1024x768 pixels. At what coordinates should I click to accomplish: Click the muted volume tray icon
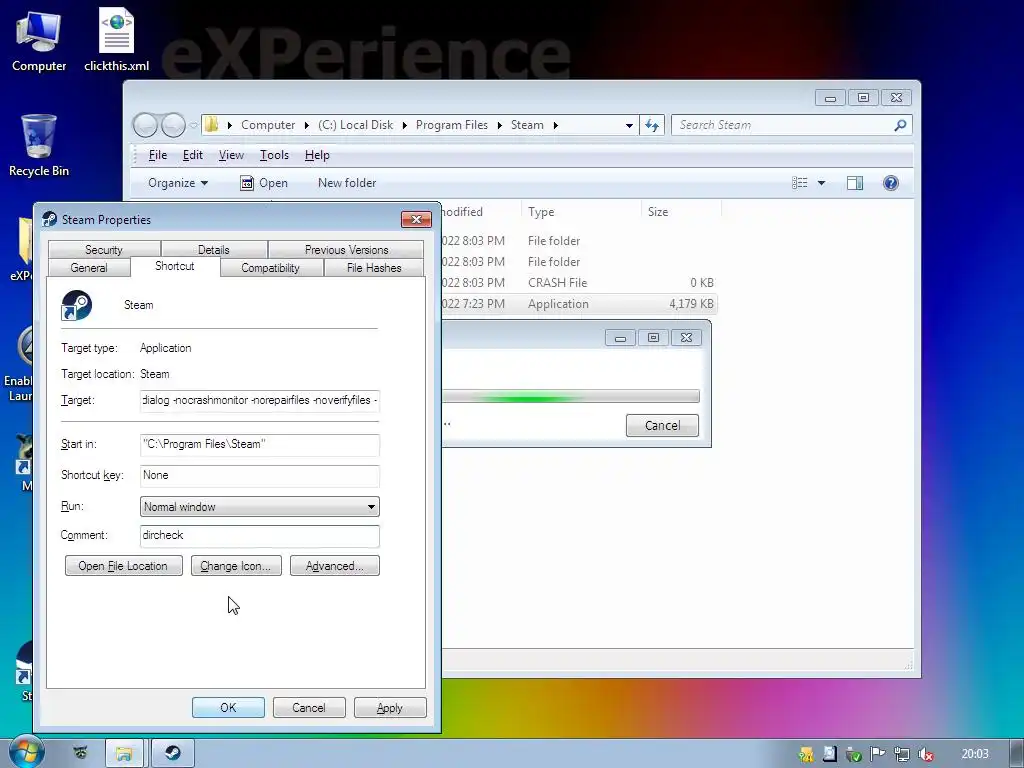point(925,754)
